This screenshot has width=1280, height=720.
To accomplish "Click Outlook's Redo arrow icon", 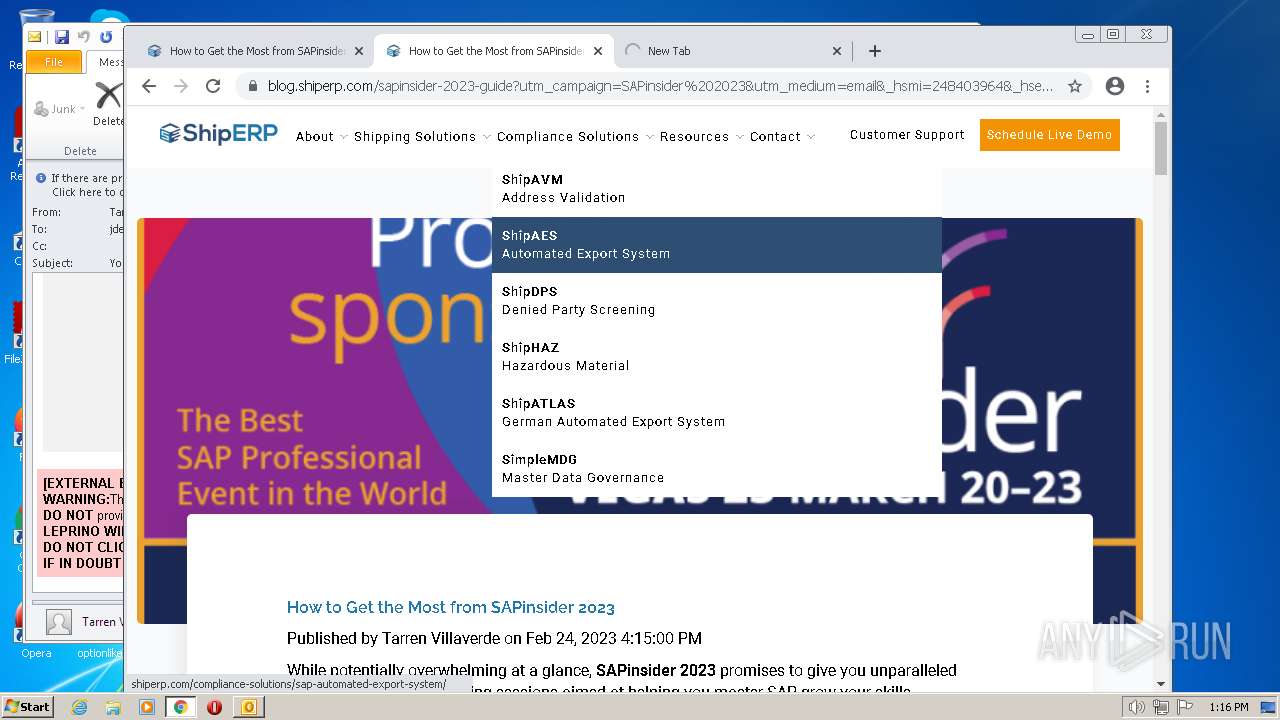I will [106, 37].
